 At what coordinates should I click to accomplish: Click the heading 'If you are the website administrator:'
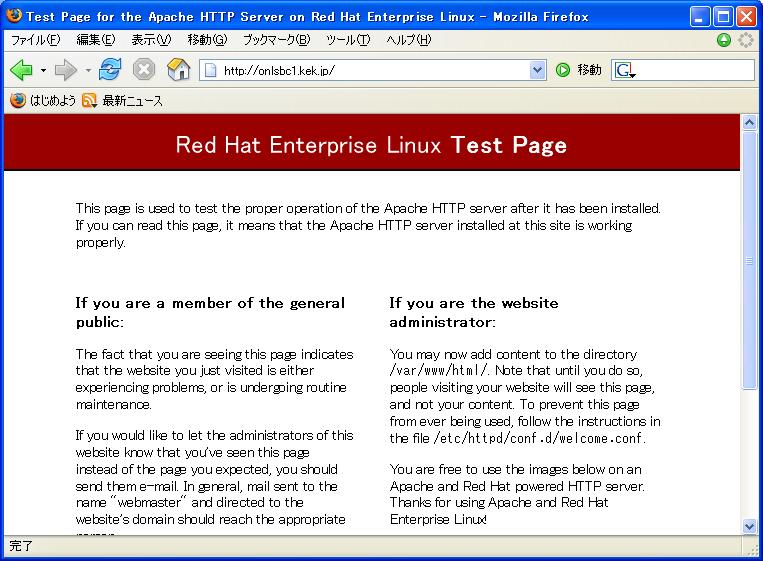[473, 312]
